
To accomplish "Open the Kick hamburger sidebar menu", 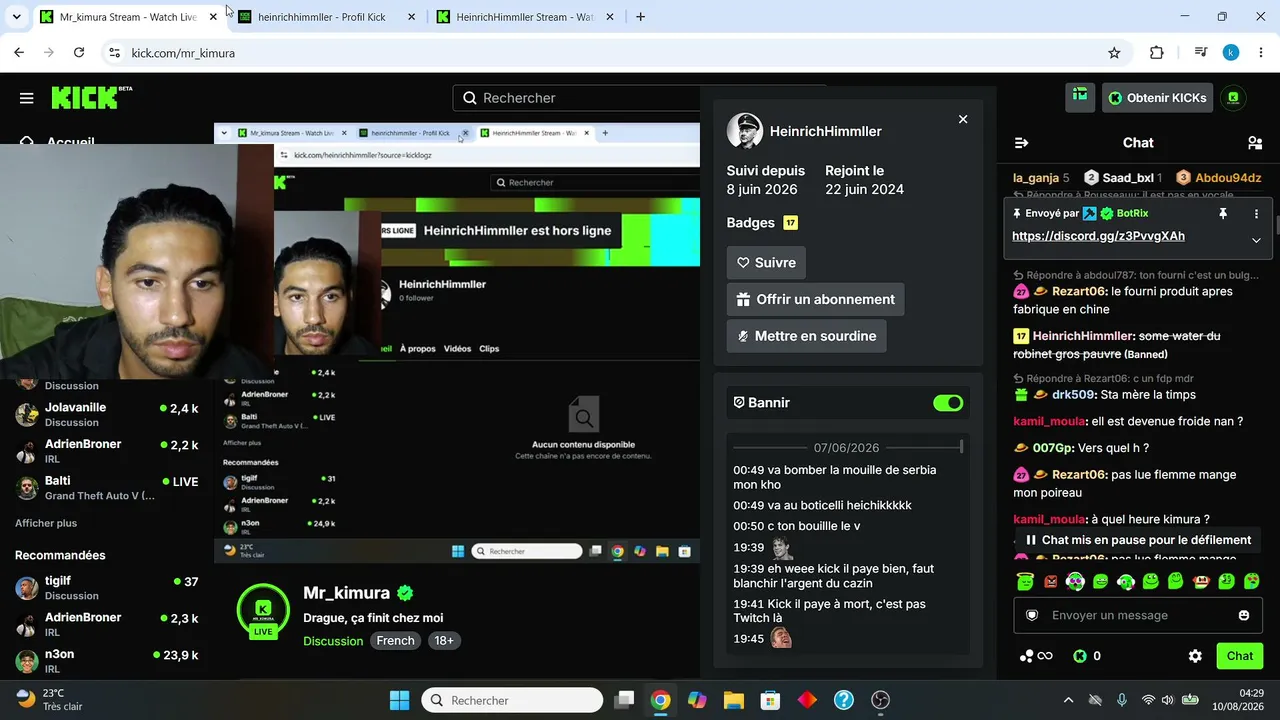I will 27,98.
